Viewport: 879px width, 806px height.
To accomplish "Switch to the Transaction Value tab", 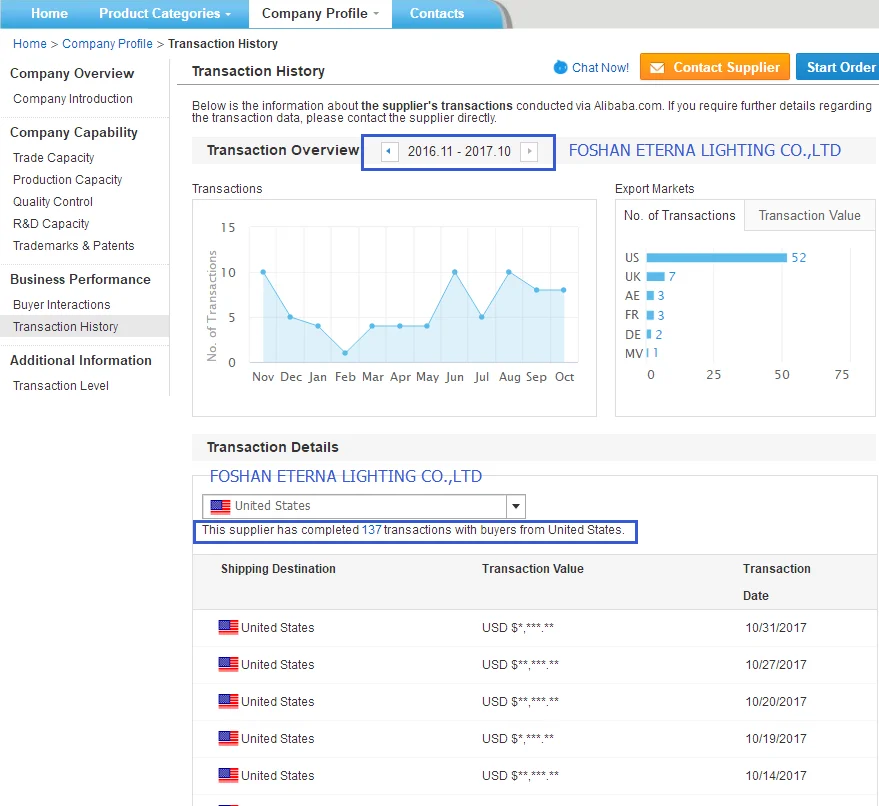I will click(809, 215).
